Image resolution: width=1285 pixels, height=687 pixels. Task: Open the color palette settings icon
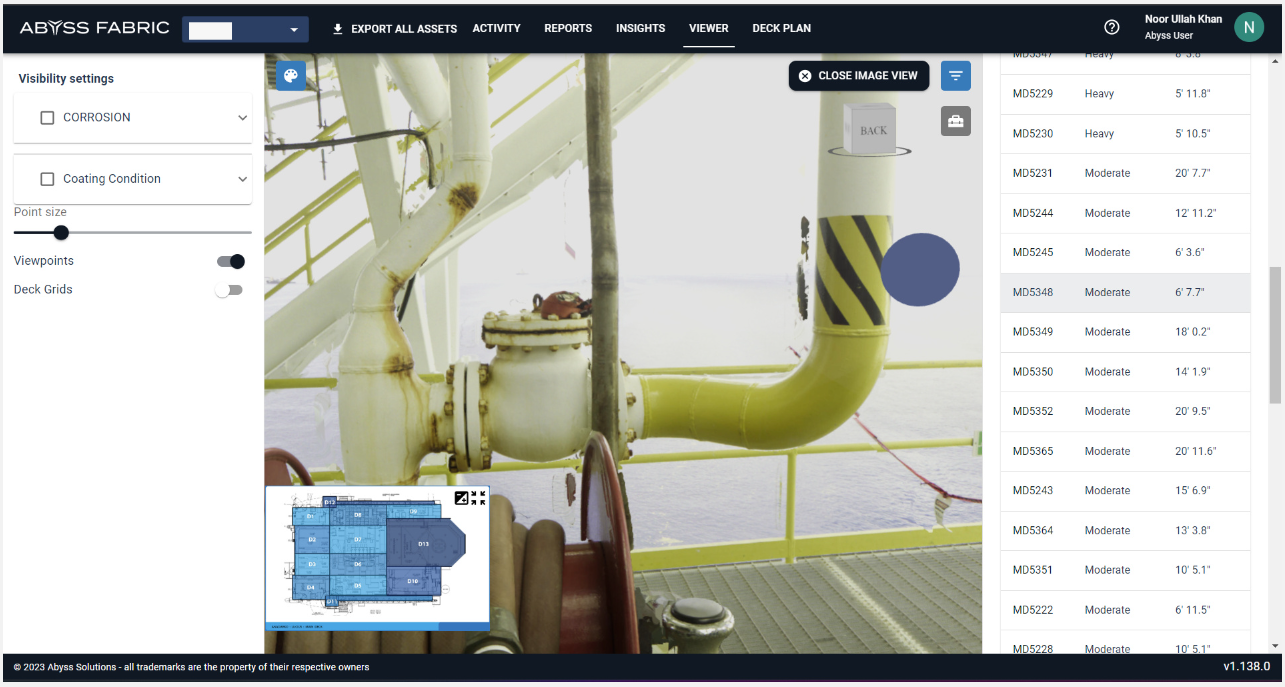pyautogui.click(x=291, y=76)
